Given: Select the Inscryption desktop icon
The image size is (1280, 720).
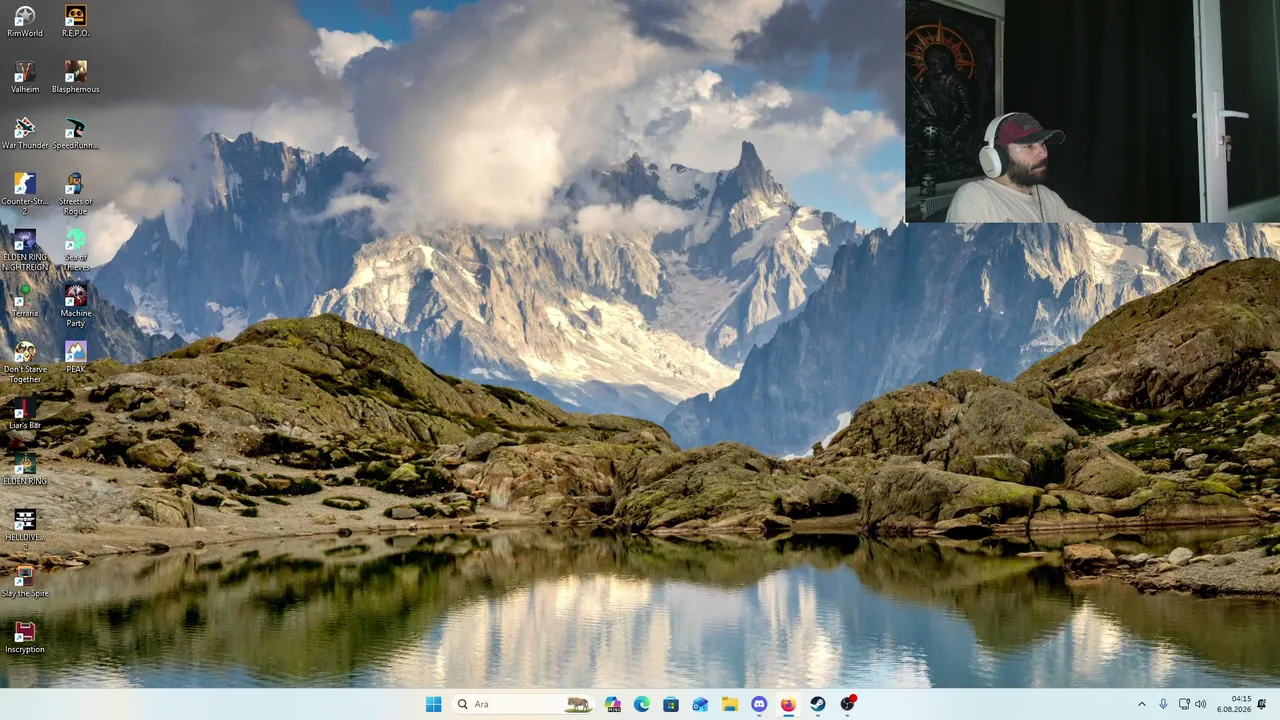Looking at the screenshot, I should (x=25, y=637).
